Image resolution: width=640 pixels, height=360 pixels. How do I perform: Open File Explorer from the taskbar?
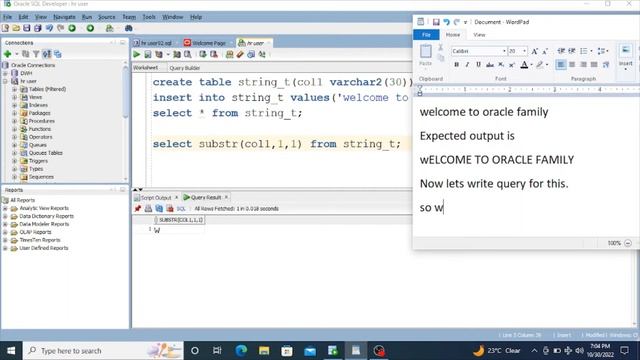pyautogui.click(x=264, y=351)
